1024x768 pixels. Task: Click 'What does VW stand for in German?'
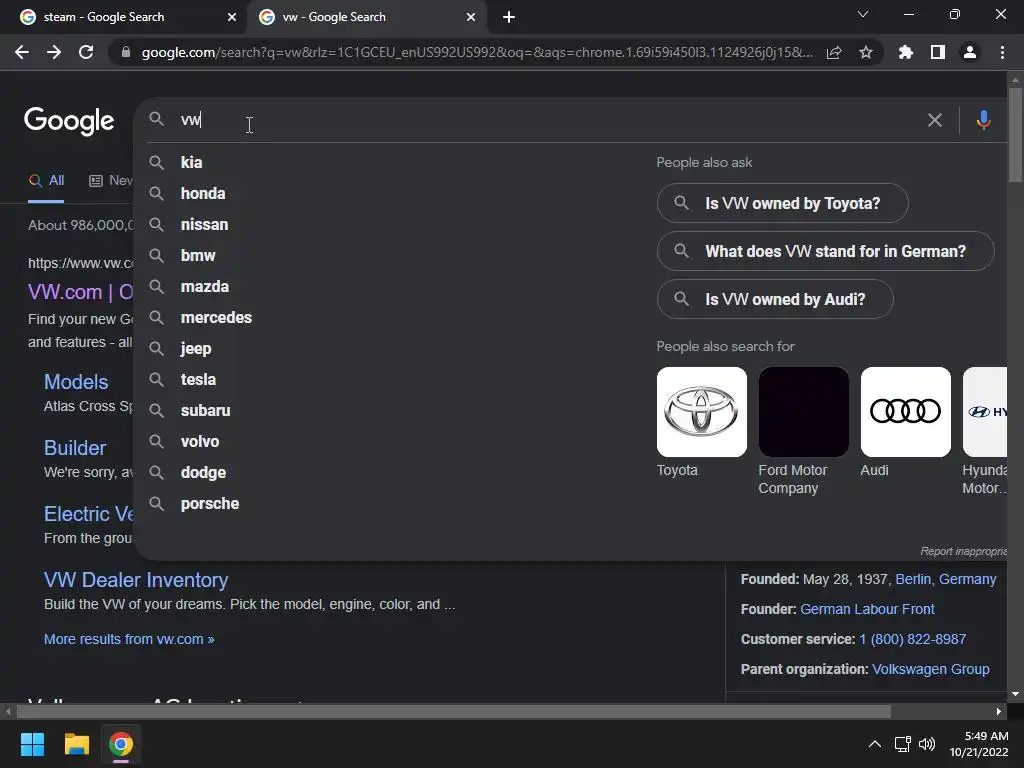coord(825,251)
